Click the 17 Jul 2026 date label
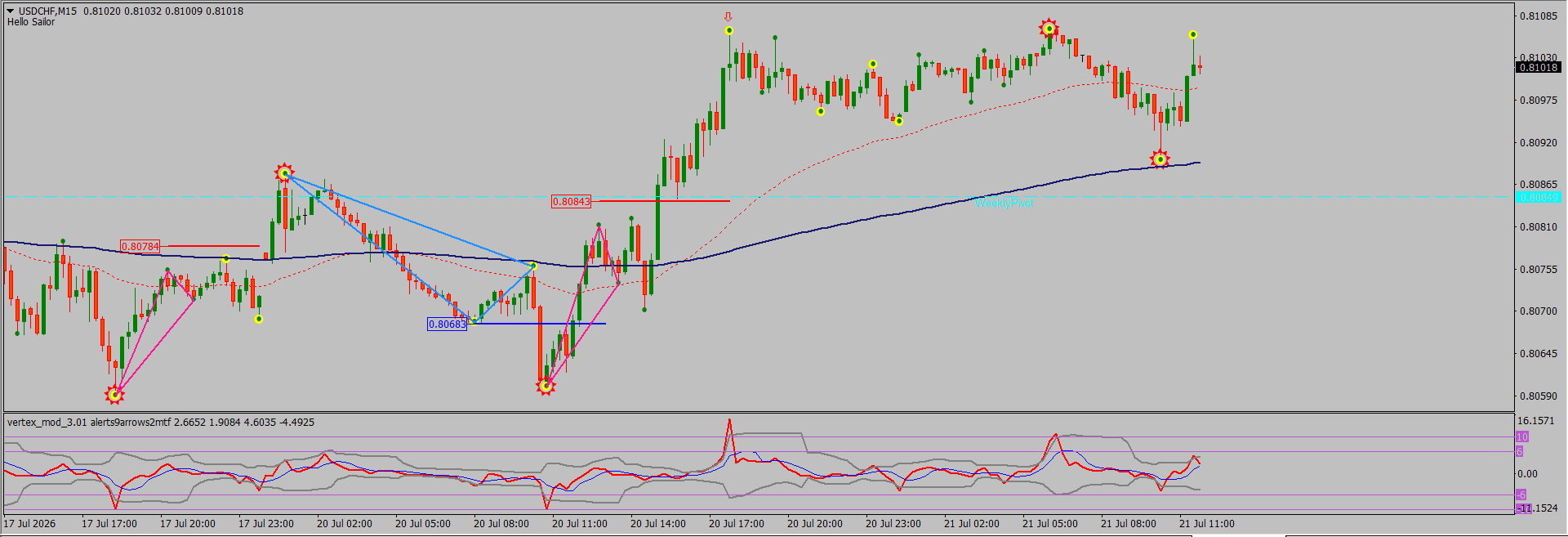 tap(30, 524)
